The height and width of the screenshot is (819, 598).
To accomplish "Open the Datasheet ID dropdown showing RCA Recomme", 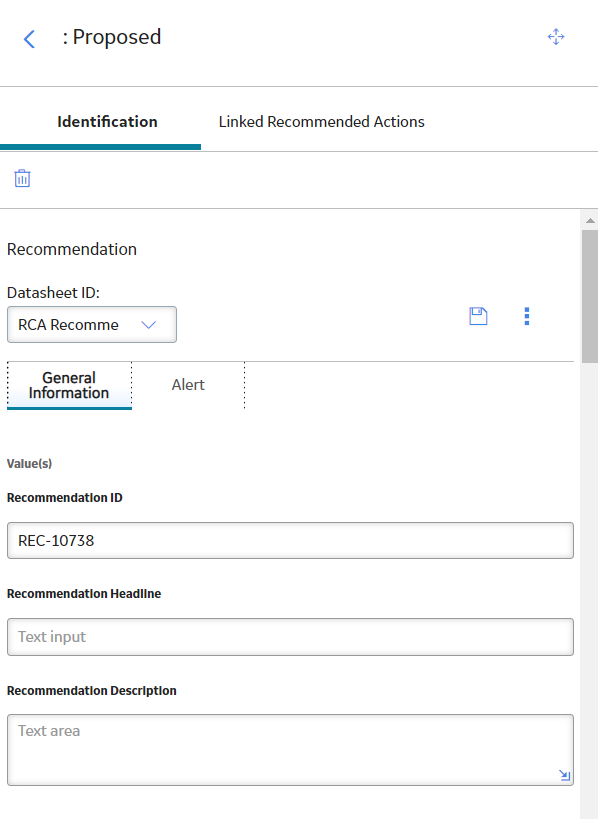I will coord(92,324).
